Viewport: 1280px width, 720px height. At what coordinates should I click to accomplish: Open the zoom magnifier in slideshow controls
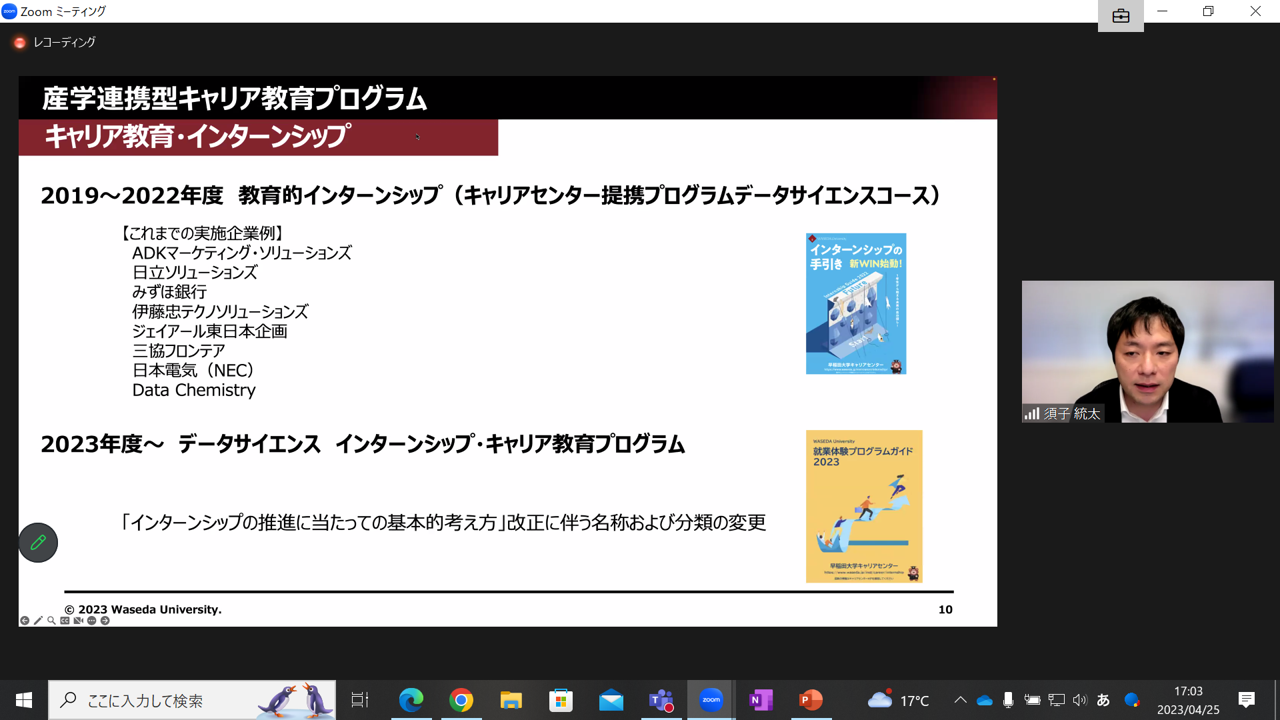(51, 621)
